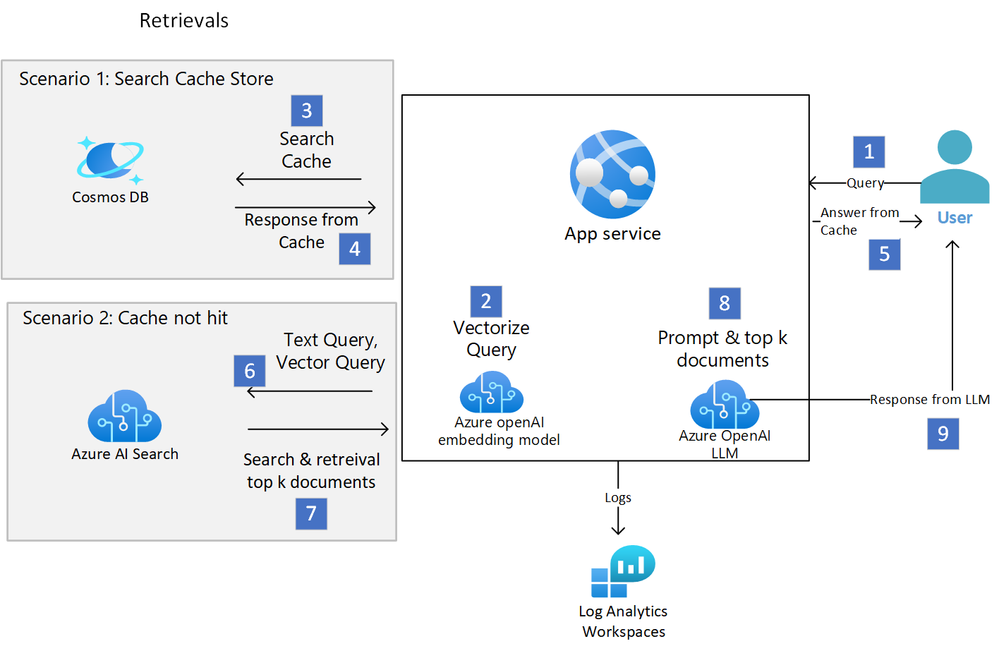This screenshot has width=999, height=650.
Task: Click the 'Azure openAI embedding model' caption
Action: click(499, 431)
